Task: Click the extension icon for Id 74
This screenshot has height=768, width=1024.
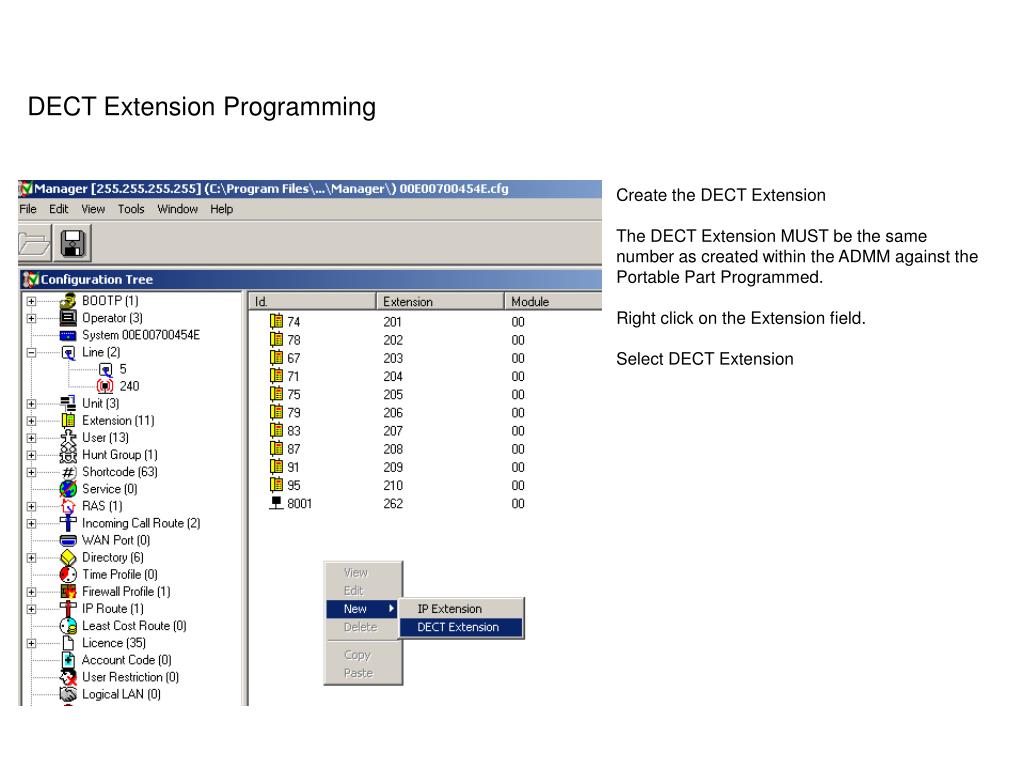Action: (x=276, y=321)
